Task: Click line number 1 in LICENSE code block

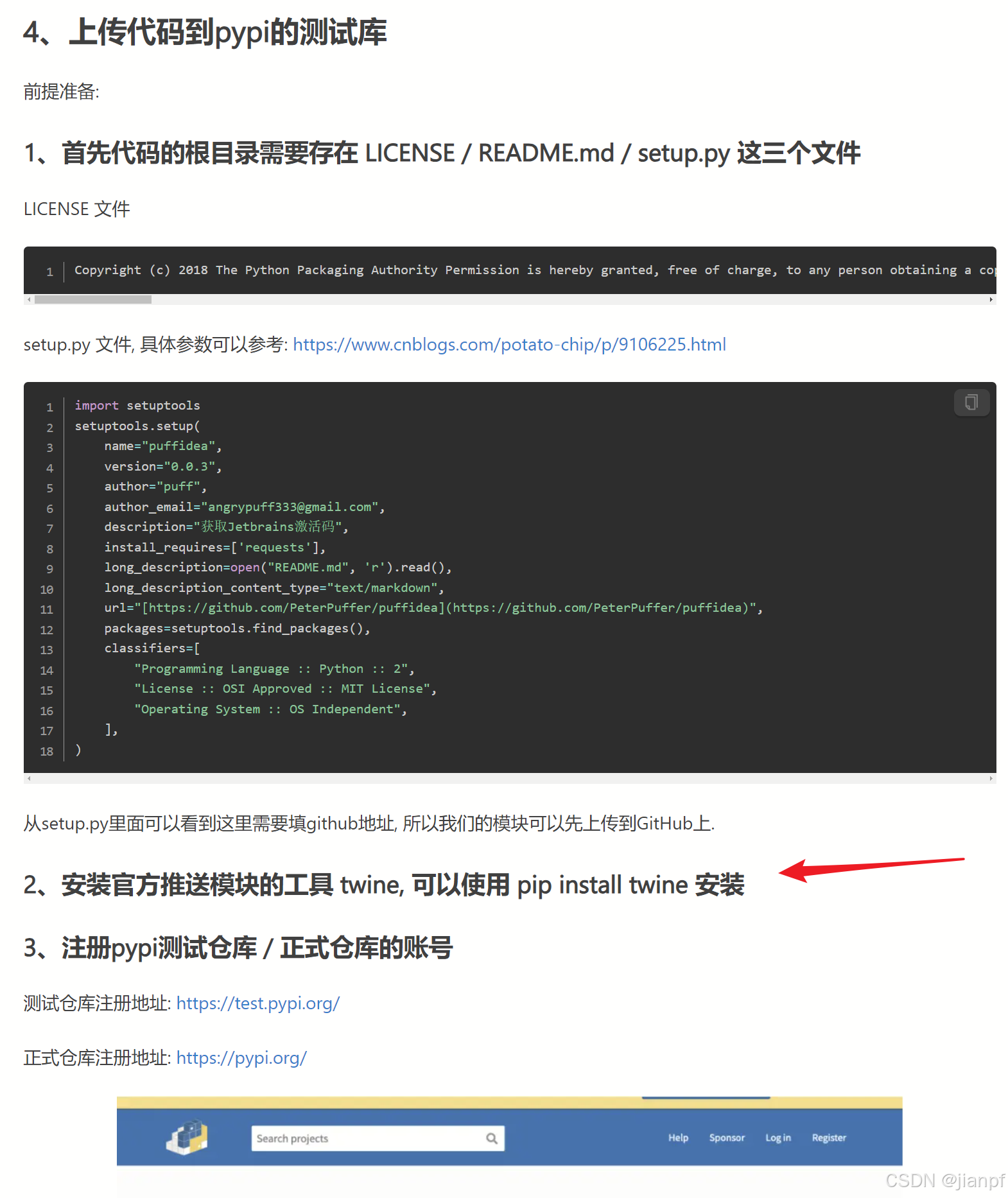Action: point(49,272)
